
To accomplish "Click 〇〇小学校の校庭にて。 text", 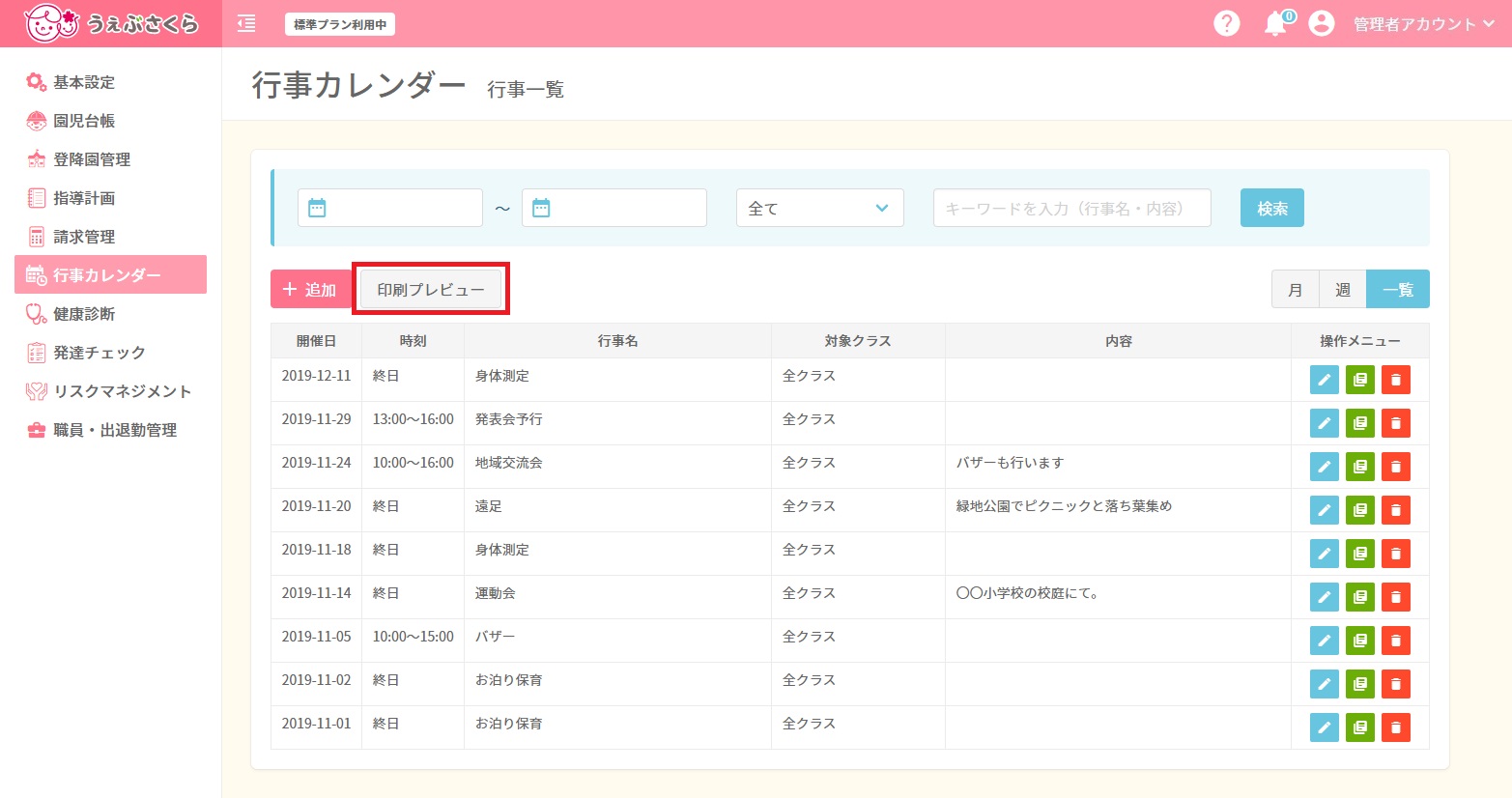I will [1027, 593].
